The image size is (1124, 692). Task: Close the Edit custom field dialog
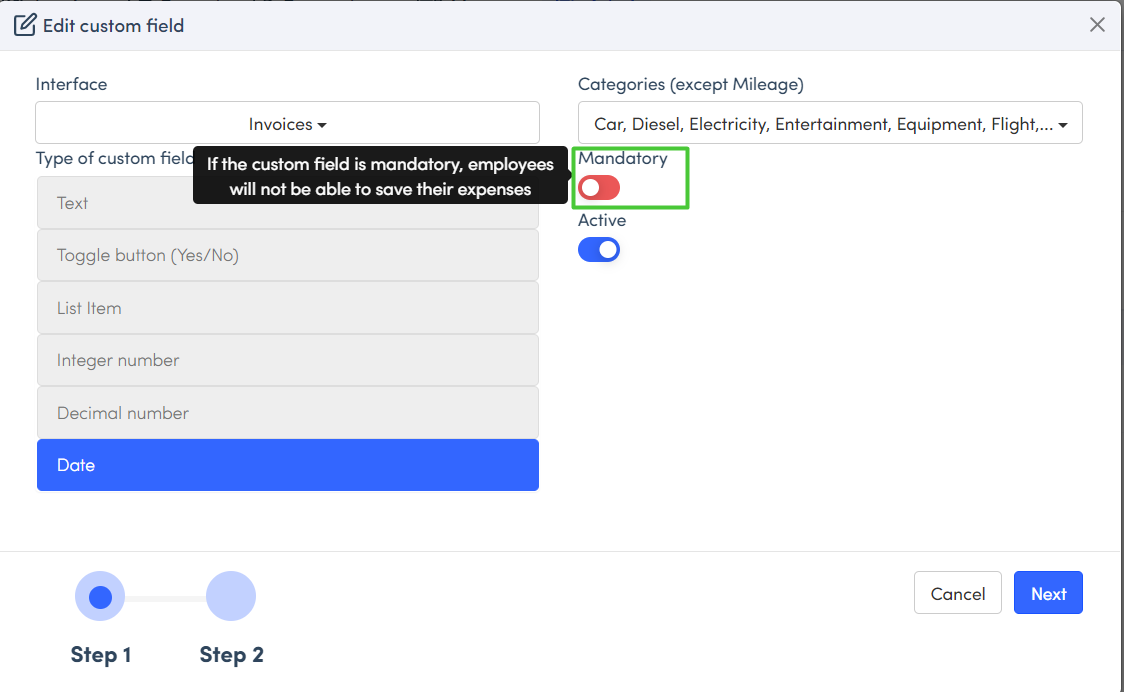1097,25
